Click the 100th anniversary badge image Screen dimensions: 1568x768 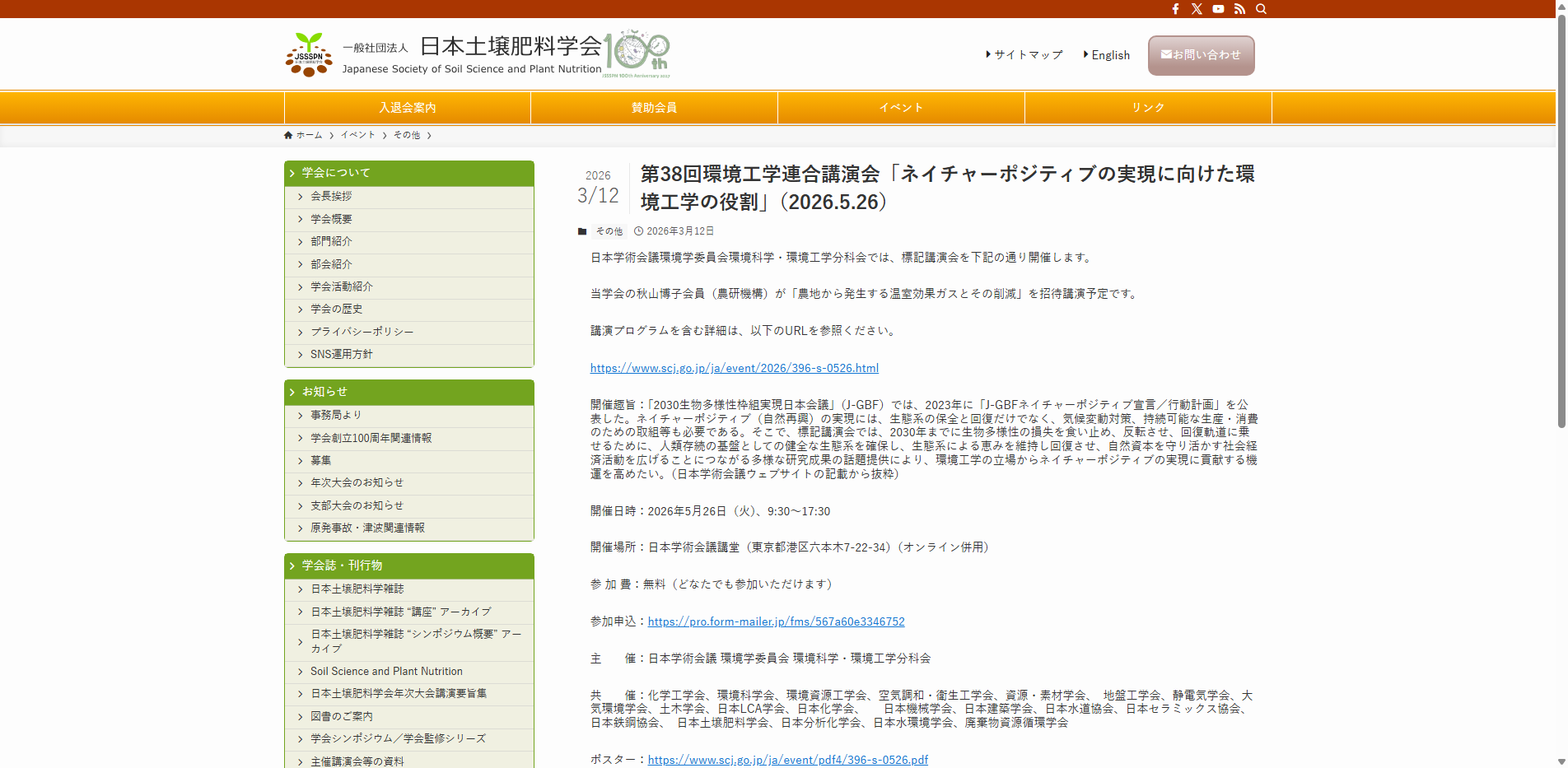[x=636, y=53]
